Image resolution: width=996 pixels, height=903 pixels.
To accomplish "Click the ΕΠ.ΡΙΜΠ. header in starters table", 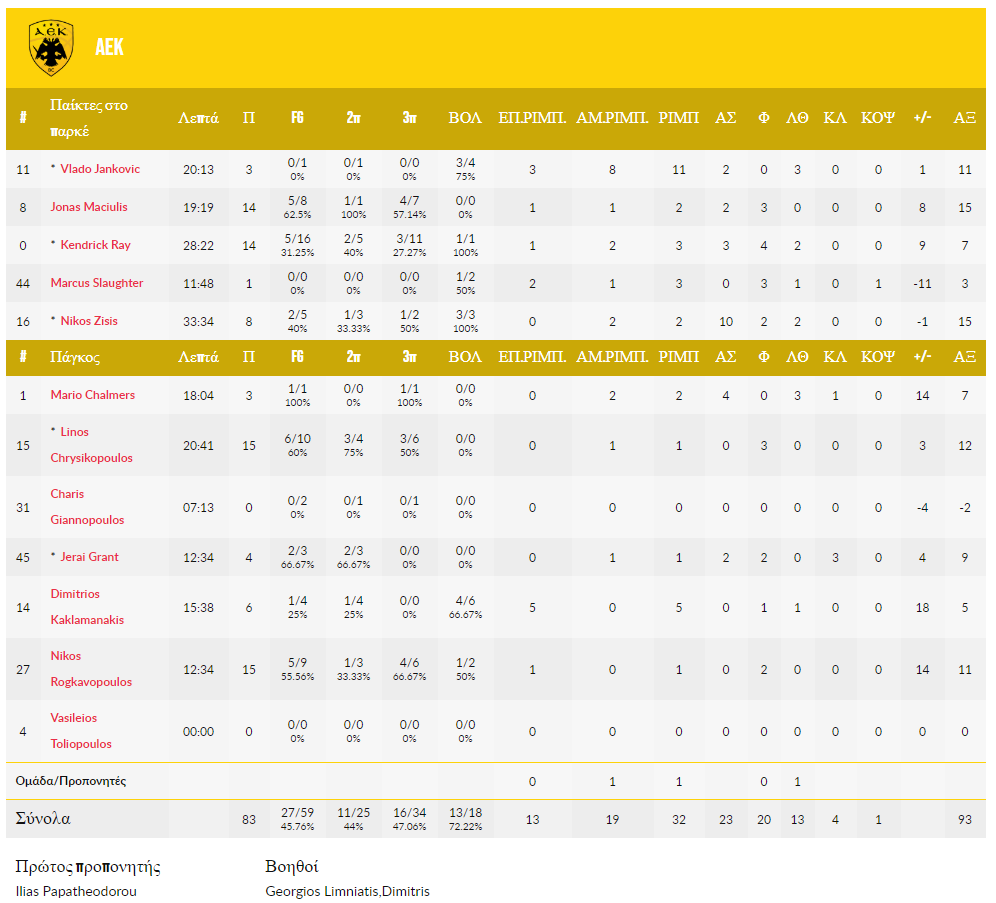I will [x=532, y=118].
